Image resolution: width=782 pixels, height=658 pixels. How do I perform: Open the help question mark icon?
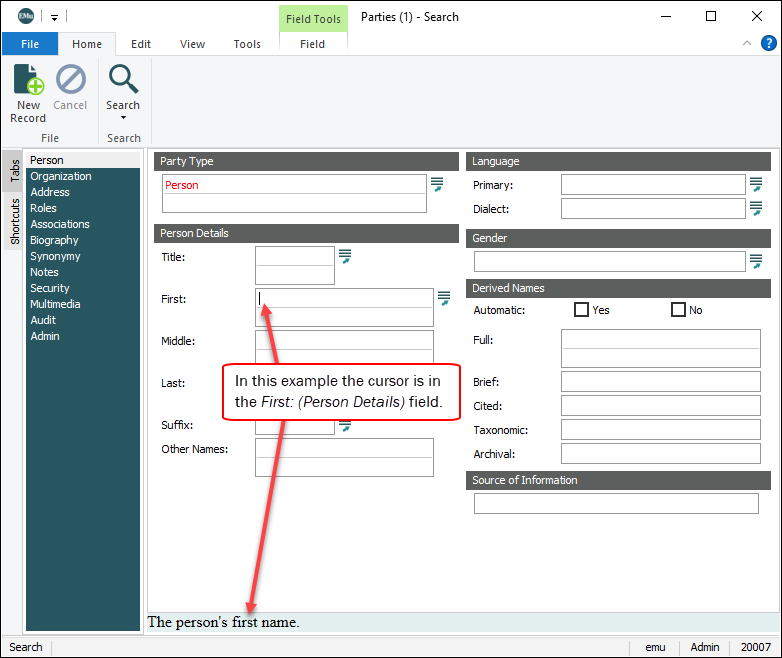[768, 43]
